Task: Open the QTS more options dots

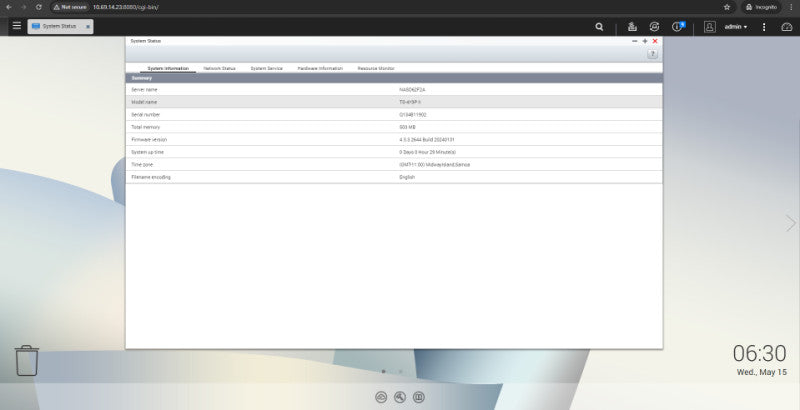Action: pyautogui.click(x=764, y=27)
